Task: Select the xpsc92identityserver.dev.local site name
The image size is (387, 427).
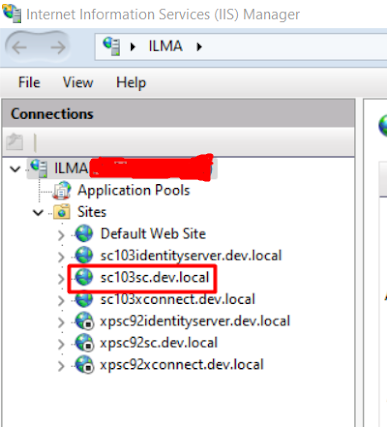Action: point(195,321)
